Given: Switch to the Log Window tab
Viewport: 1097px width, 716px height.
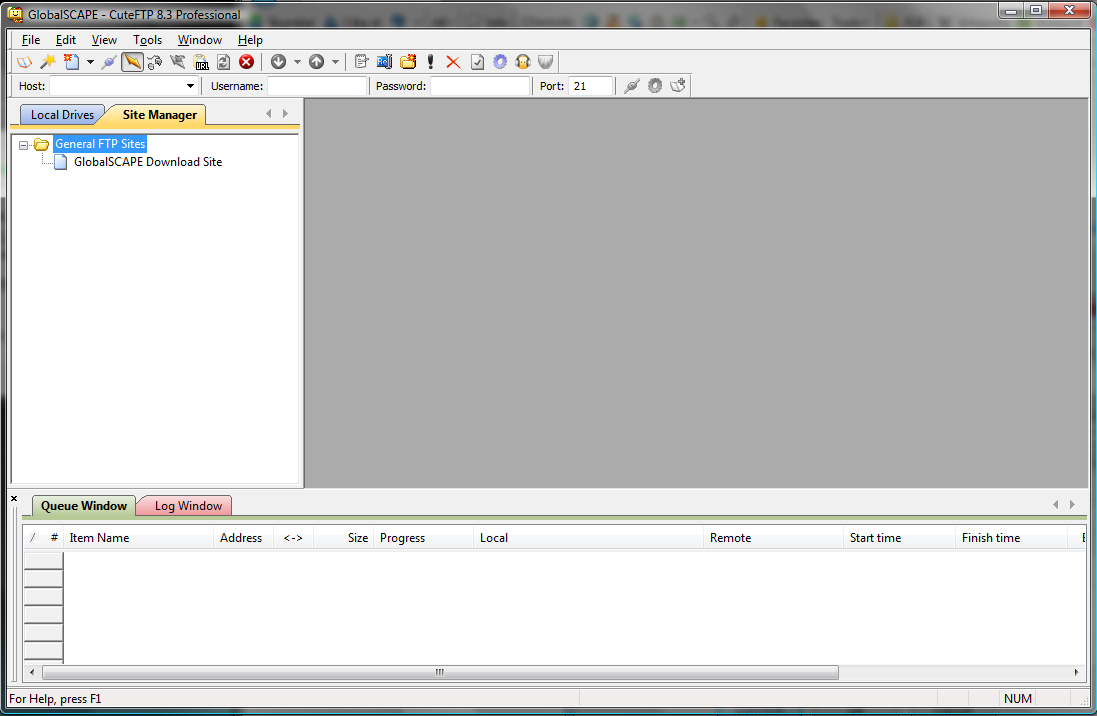Looking at the screenshot, I should (x=187, y=506).
